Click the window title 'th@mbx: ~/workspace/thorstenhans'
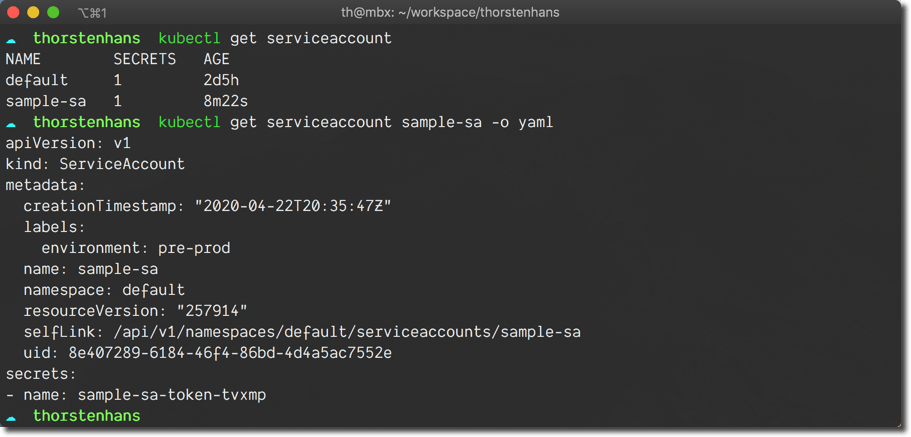Viewport: 911px width, 437px height. [450, 13]
